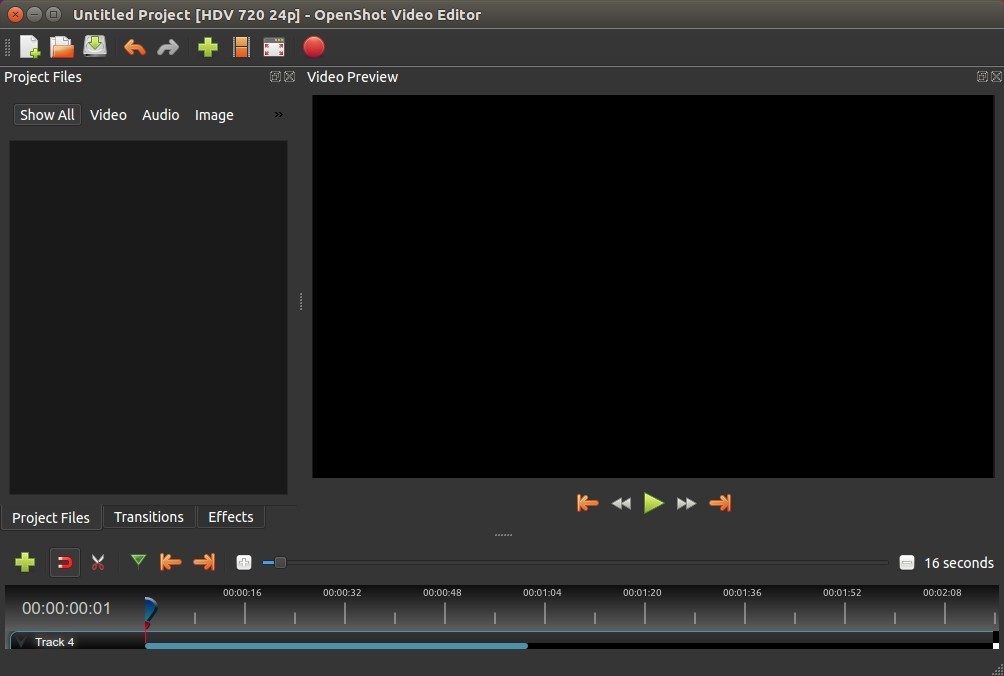1004x676 pixels.
Task: Expand hidden filter toolbar items chevron
Action: pos(279,115)
